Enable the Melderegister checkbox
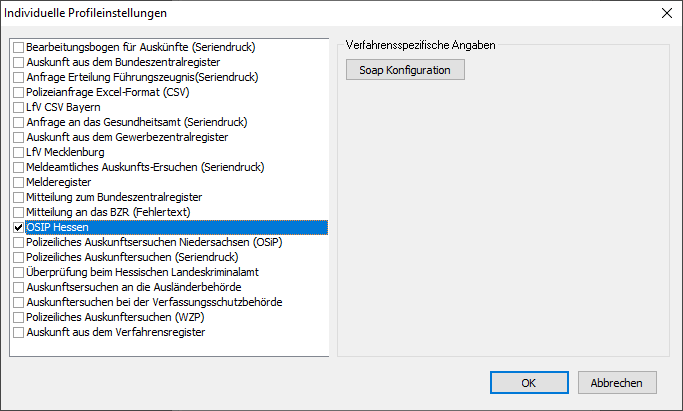This screenshot has width=683, height=411. (x=19, y=182)
